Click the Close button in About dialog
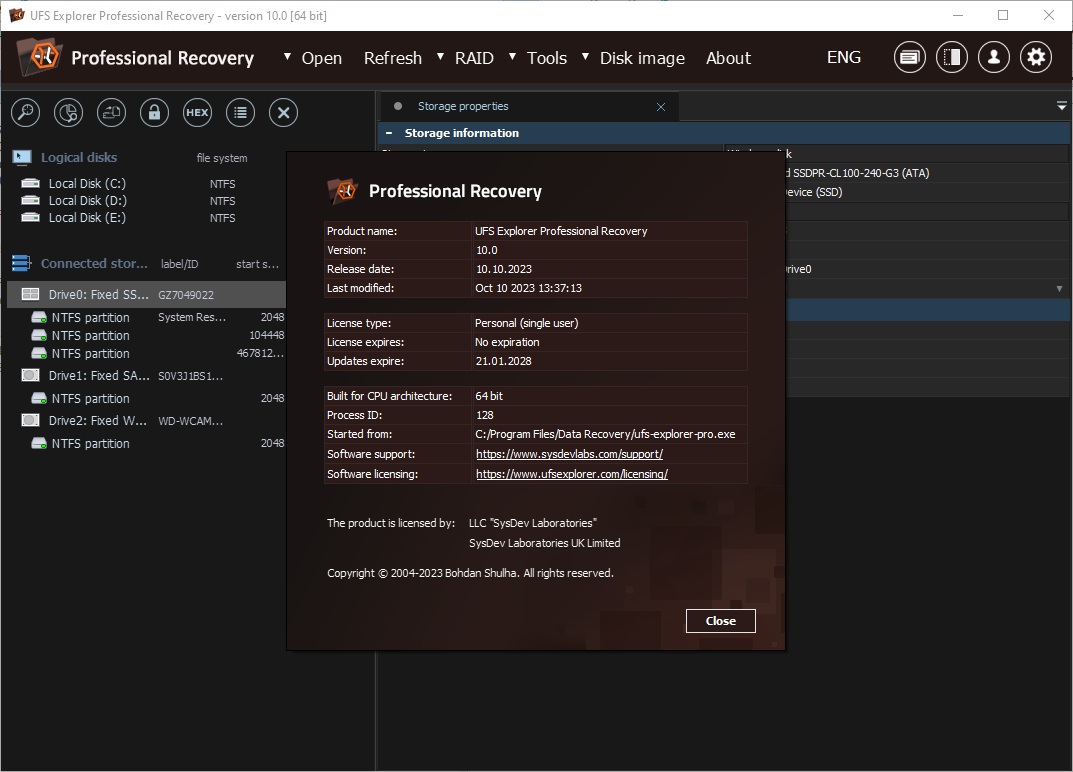Viewport: 1073px width, 772px height. [721, 621]
